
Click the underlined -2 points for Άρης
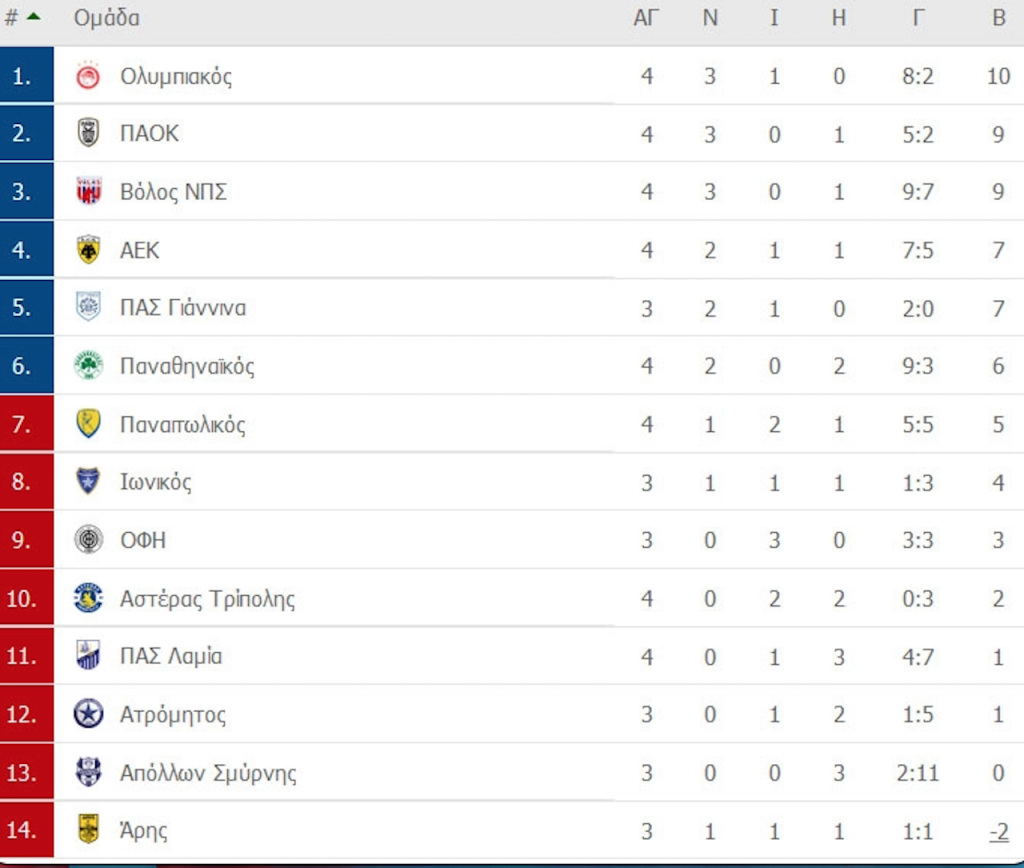pyautogui.click(x=997, y=830)
